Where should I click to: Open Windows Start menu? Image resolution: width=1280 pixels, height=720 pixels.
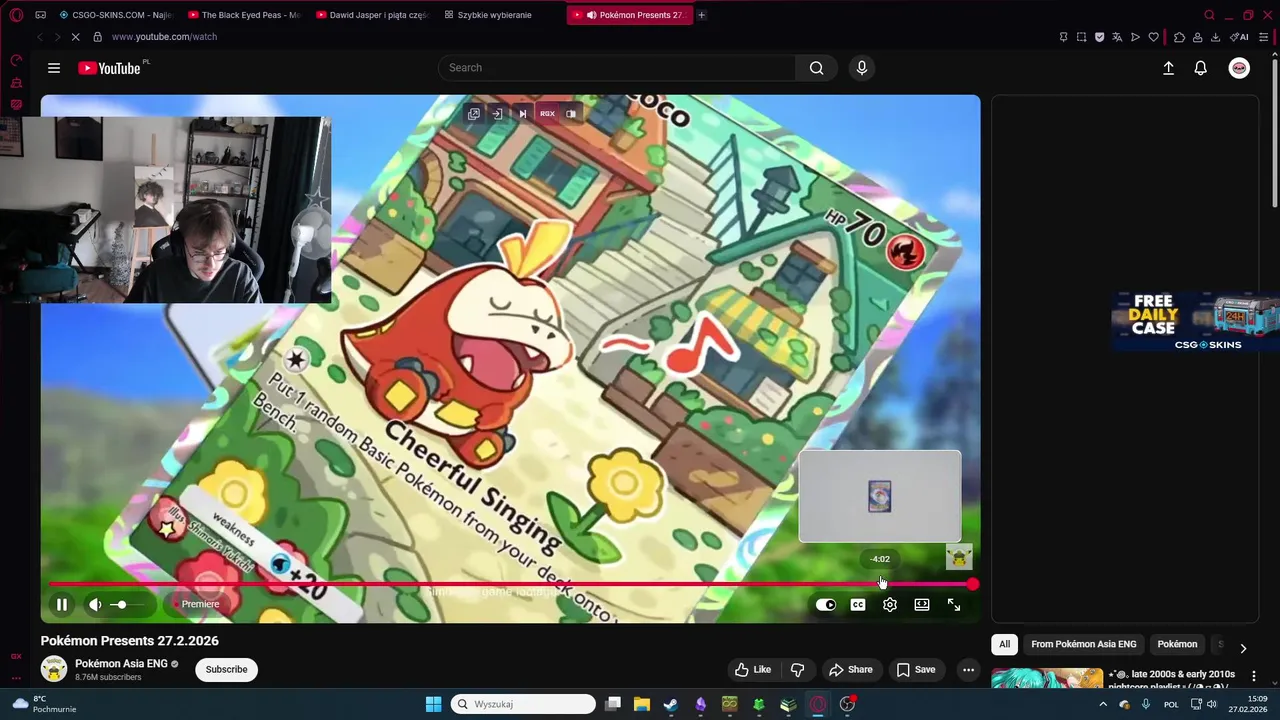click(433, 704)
